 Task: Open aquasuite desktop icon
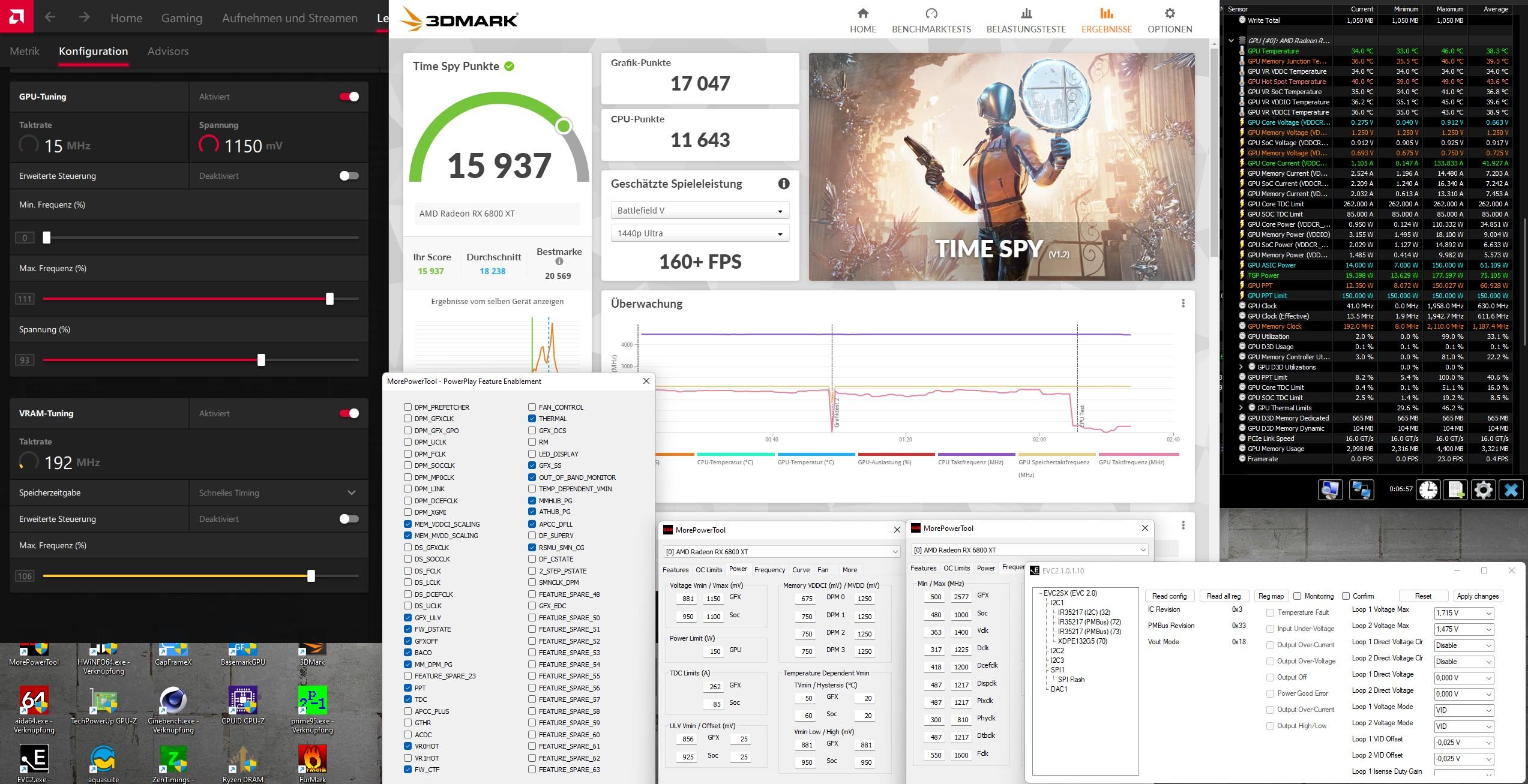point(103,764)
